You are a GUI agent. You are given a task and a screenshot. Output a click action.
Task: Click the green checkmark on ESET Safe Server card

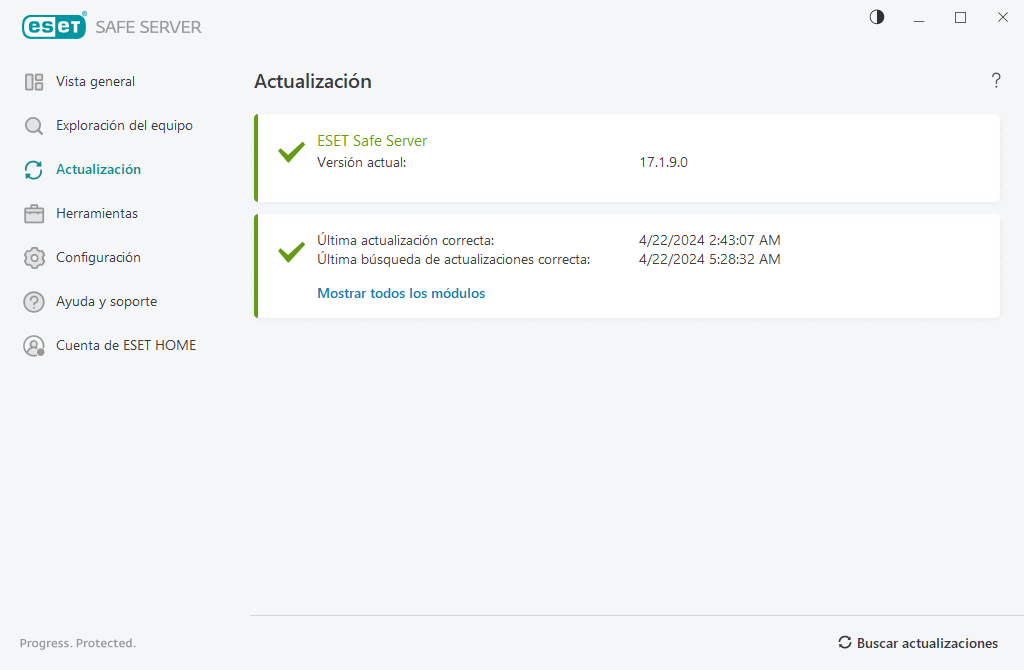pos(290,152)
